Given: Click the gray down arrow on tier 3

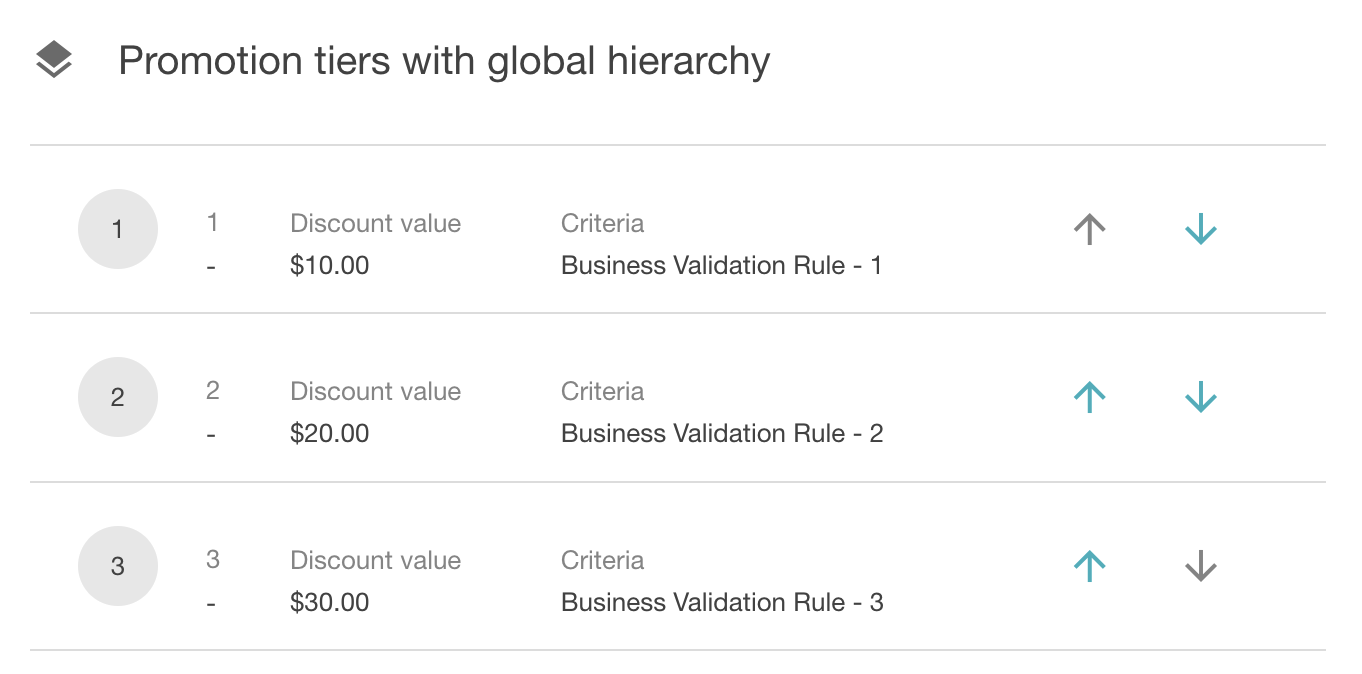Looking at the screenshot, I should [1199, 565].
